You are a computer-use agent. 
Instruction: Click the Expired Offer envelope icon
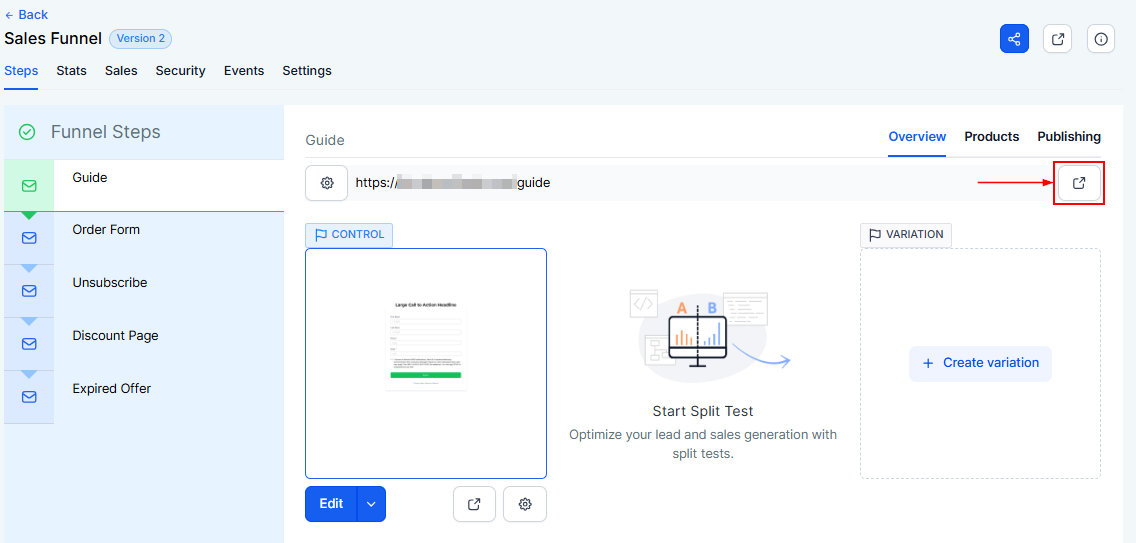coord(29,397)
